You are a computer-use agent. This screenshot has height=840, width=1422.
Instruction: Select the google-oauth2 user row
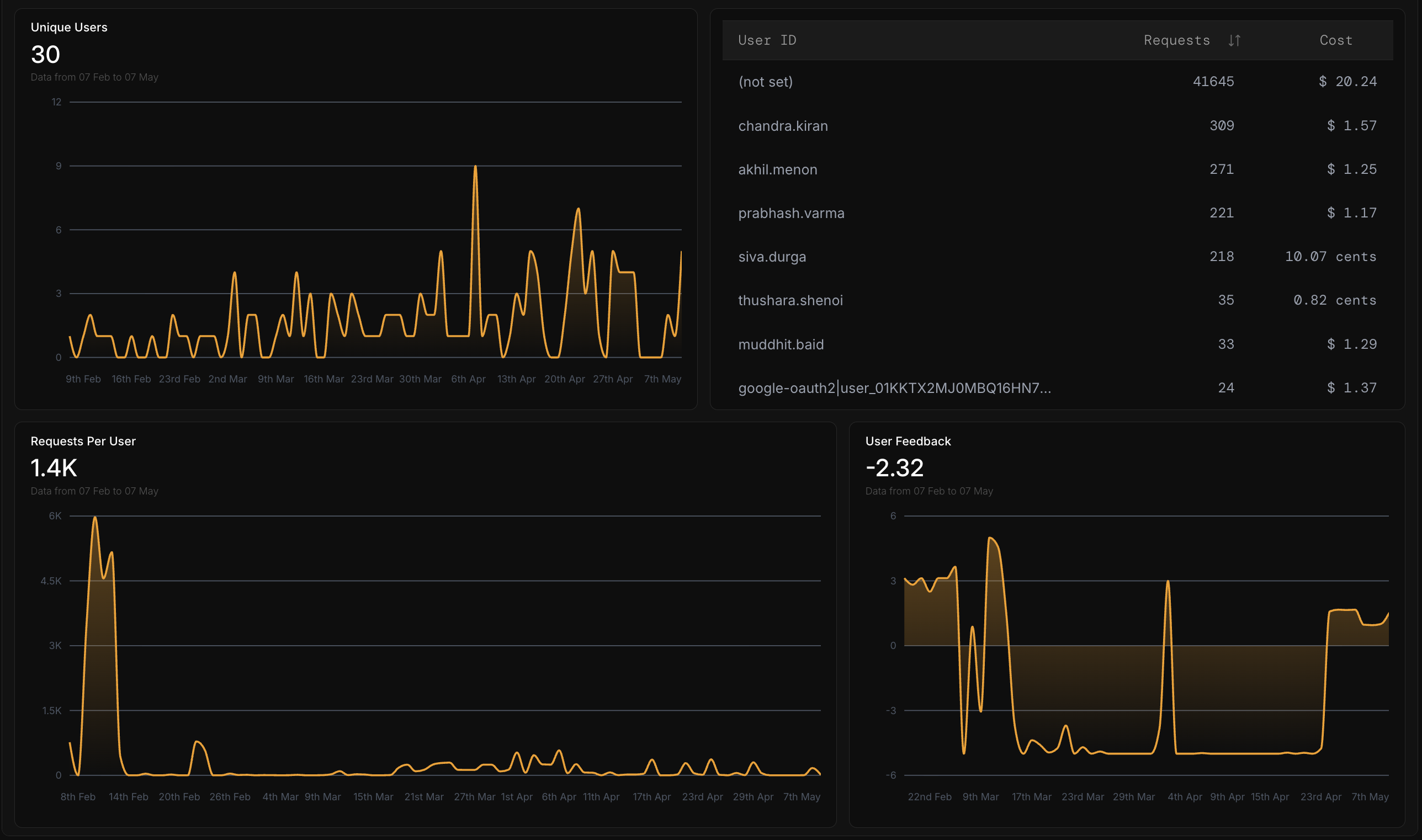click(1058, 388)
